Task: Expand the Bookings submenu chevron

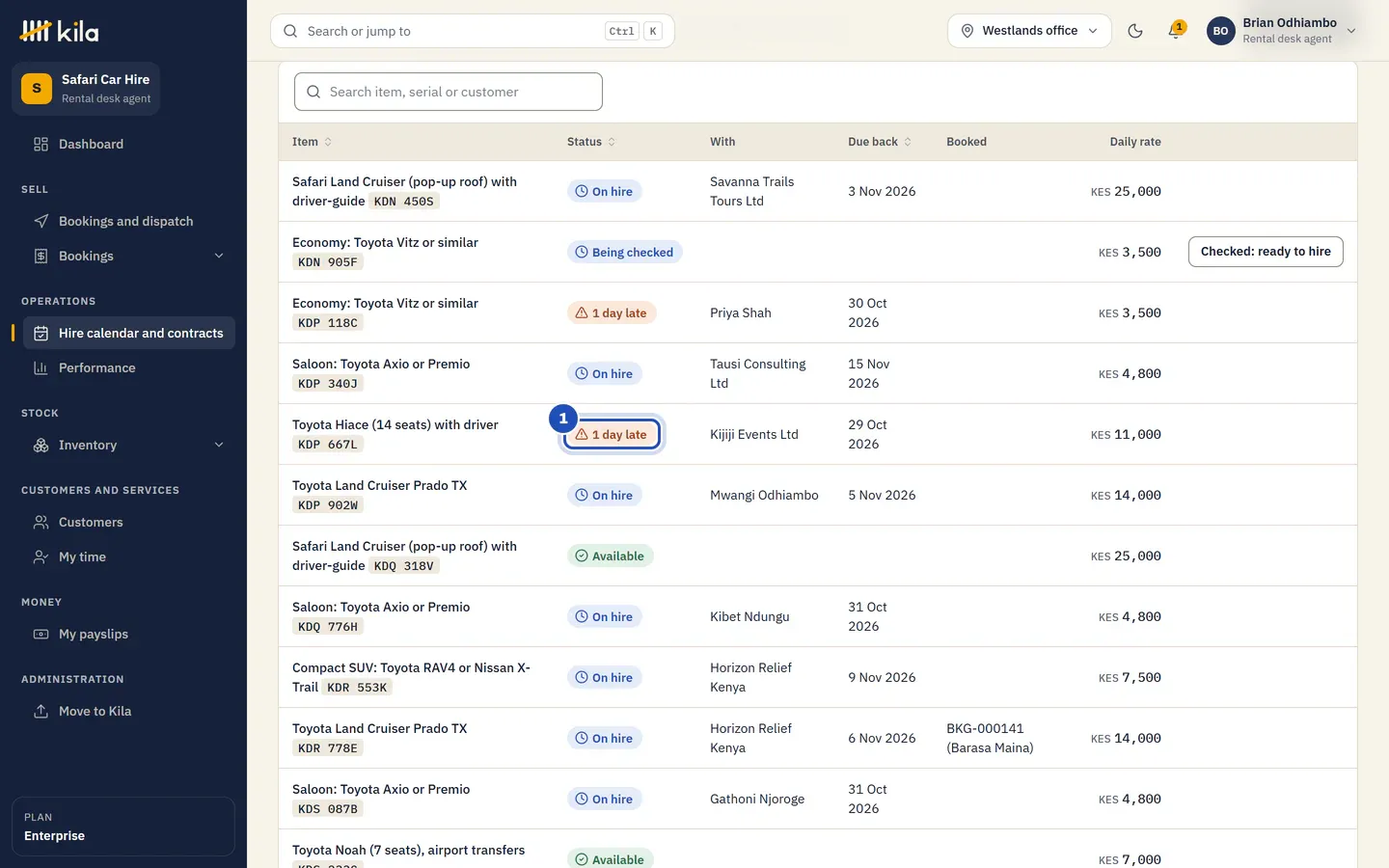Action: pos(219,257)
